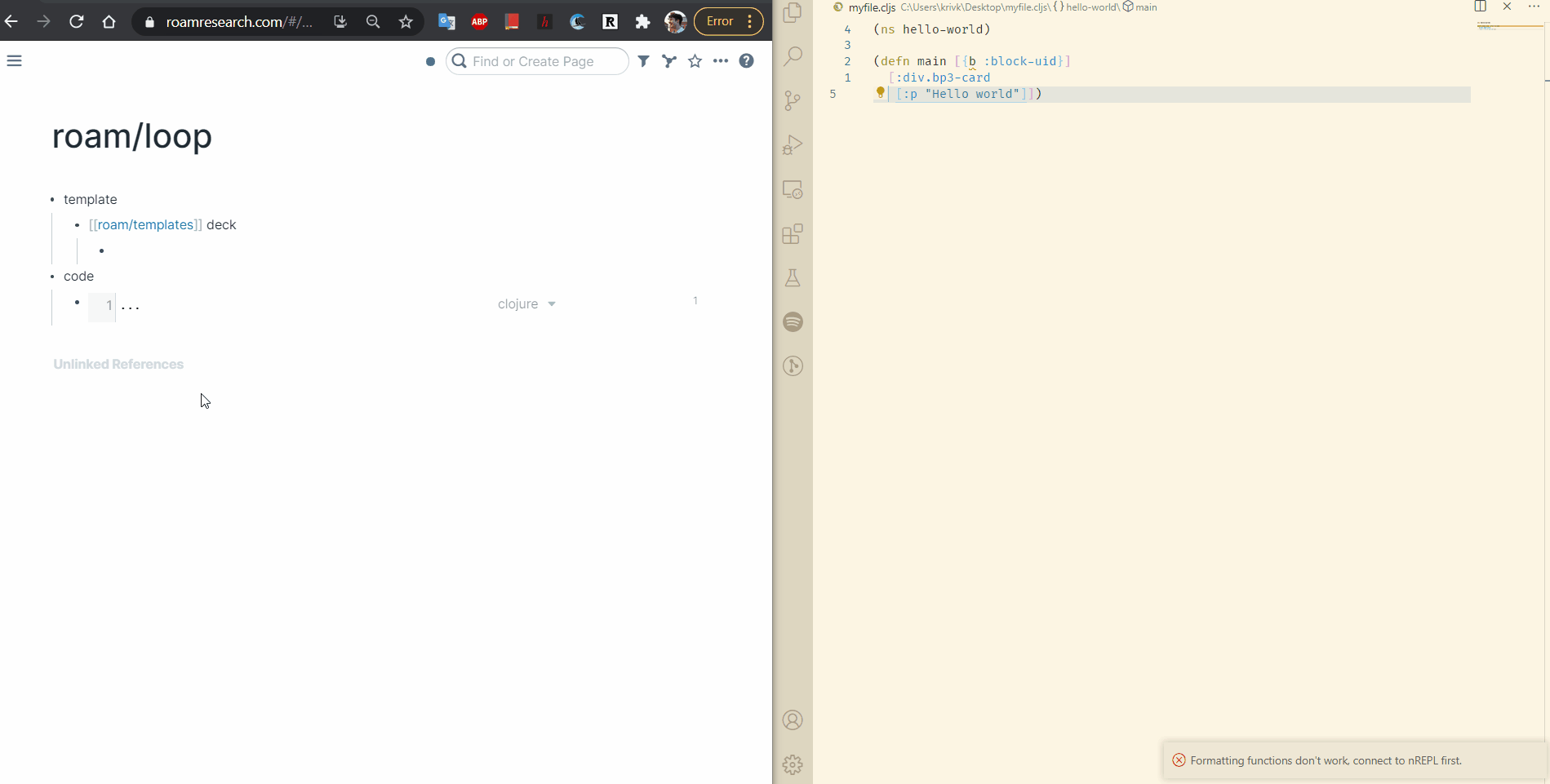Image resolution: width=1550 pixels, height=784 pixels.
Task: Go back in the browser
Action: [x=11, y=22]
